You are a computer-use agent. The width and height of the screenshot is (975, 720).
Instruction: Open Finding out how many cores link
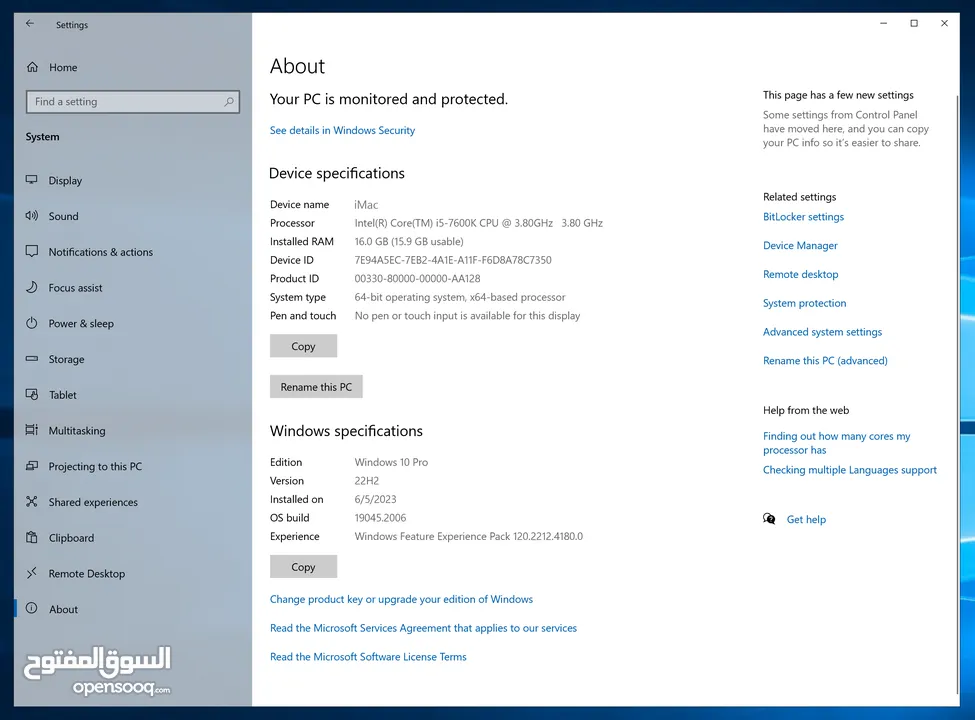click(x=836, y=443)
